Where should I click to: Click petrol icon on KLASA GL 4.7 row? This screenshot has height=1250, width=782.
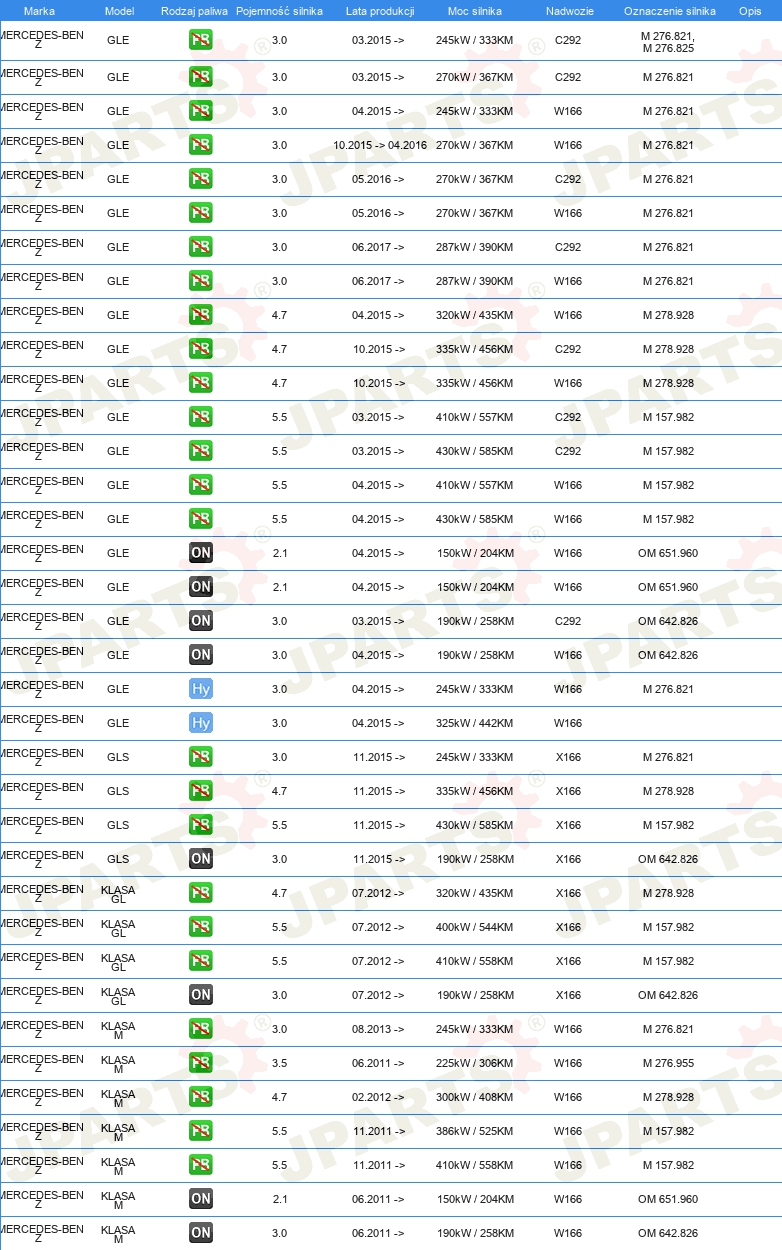click(201, 893)
